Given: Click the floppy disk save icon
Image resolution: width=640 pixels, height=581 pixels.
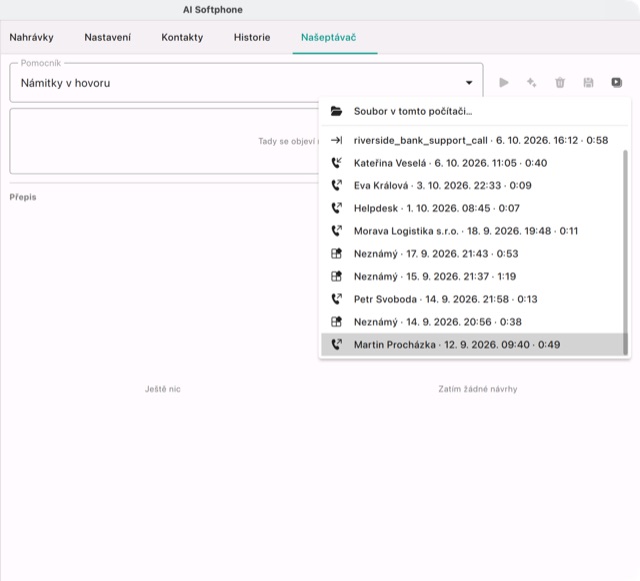Looking at the screenshot, I should 588,83.
